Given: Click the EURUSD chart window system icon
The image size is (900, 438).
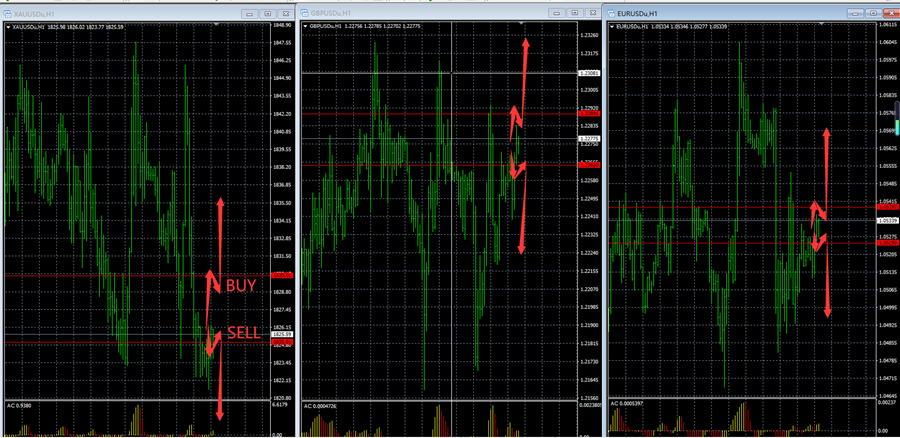Looking at the screenshot, I should 610,13.
